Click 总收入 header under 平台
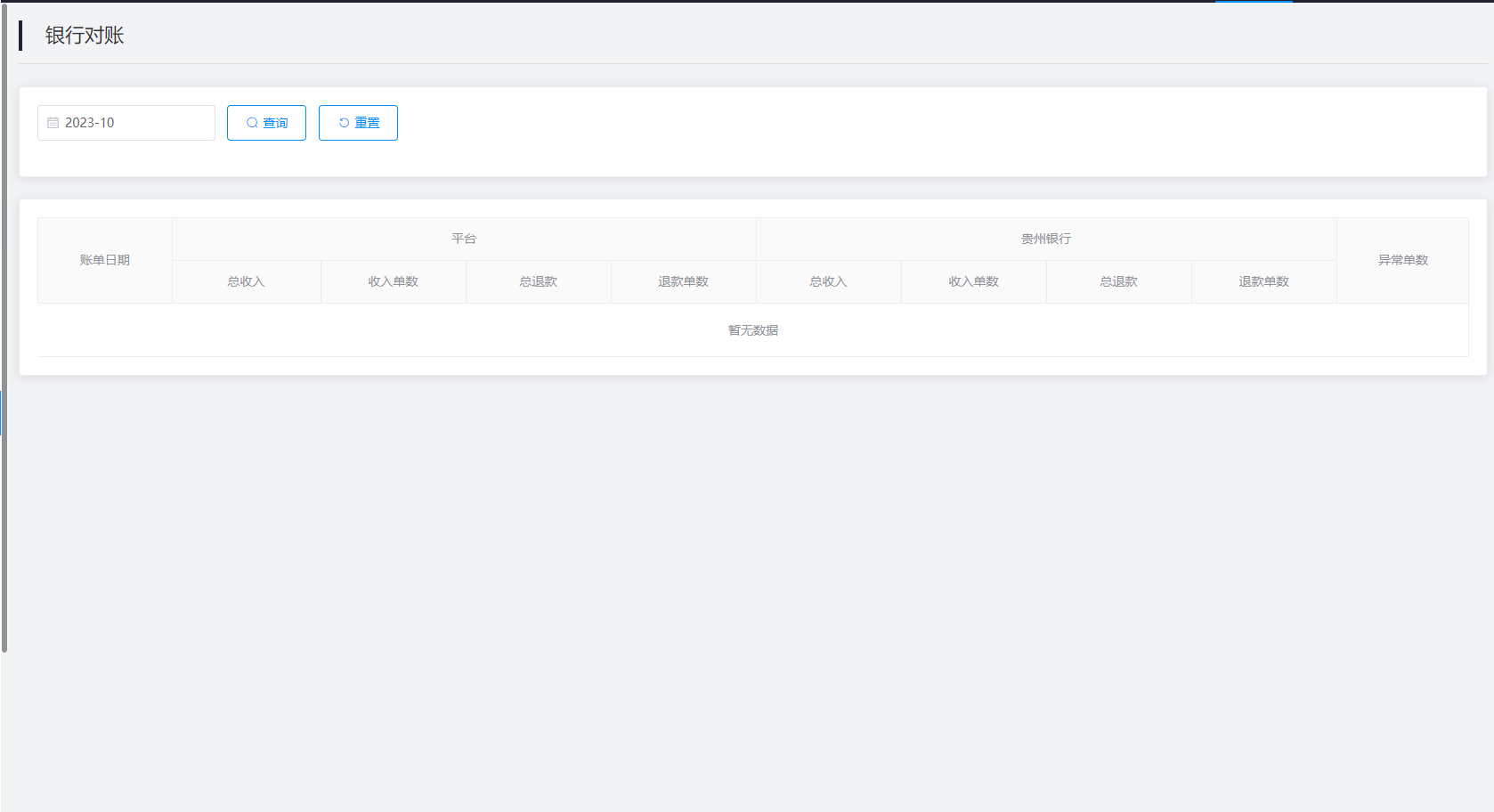Screen dimensions: 1494x812 coord(247,281)
